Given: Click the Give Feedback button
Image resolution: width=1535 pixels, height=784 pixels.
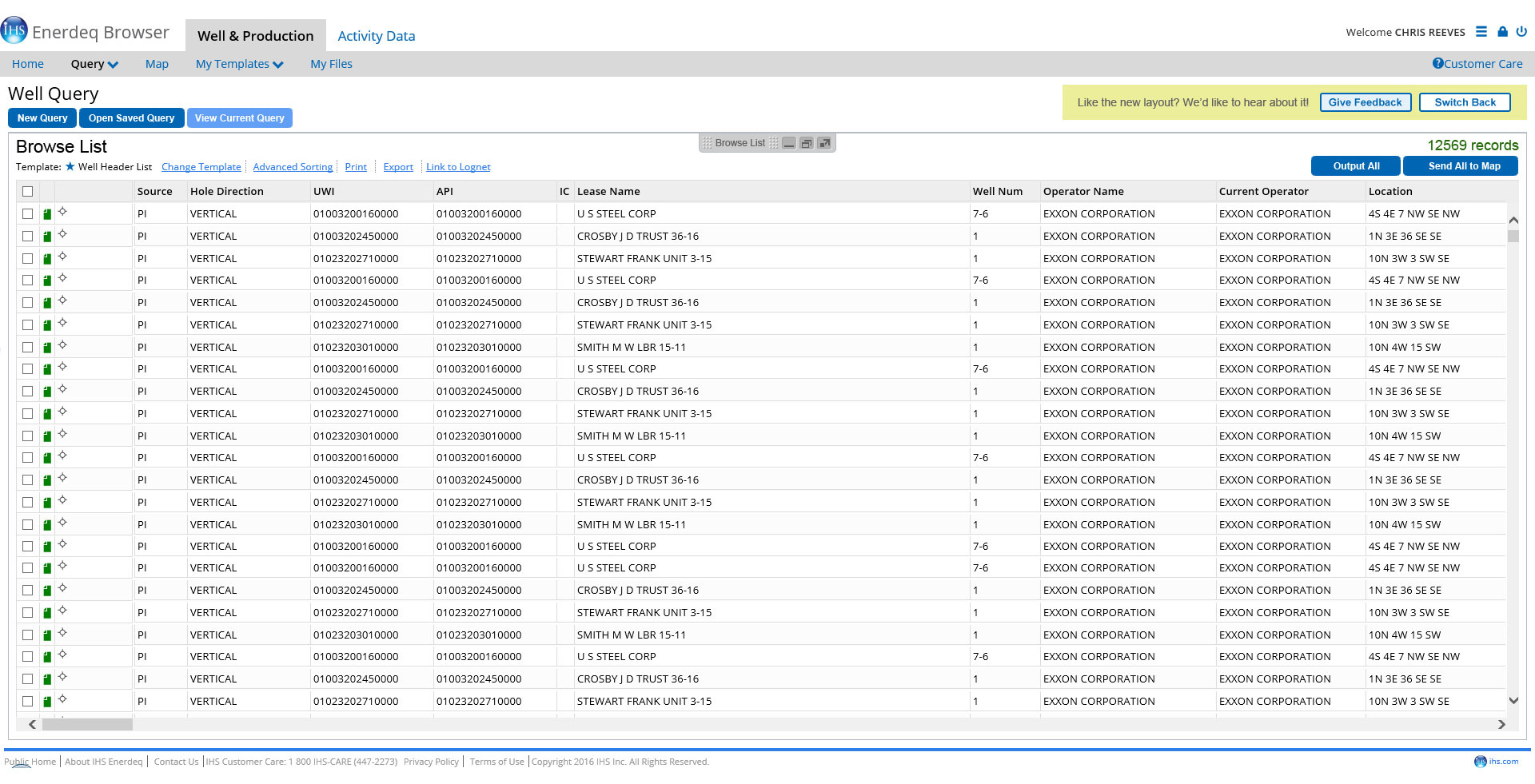Looking at the screenshot, I should [x=1366, y=102].
